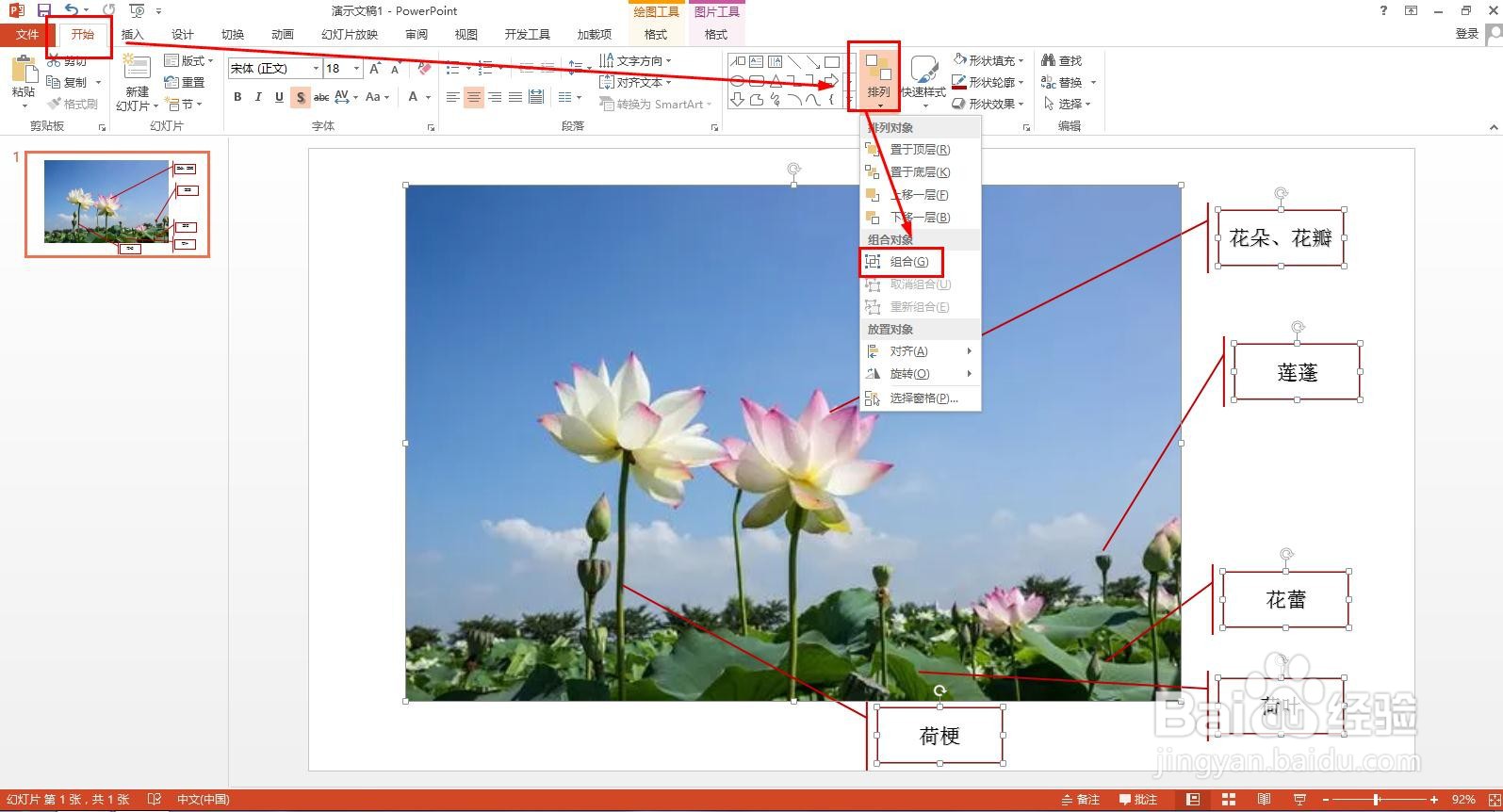Click the distribute text alignment icon
Image resolution: width=1503 pixels, height=812 pixels.
pos(536,97)
